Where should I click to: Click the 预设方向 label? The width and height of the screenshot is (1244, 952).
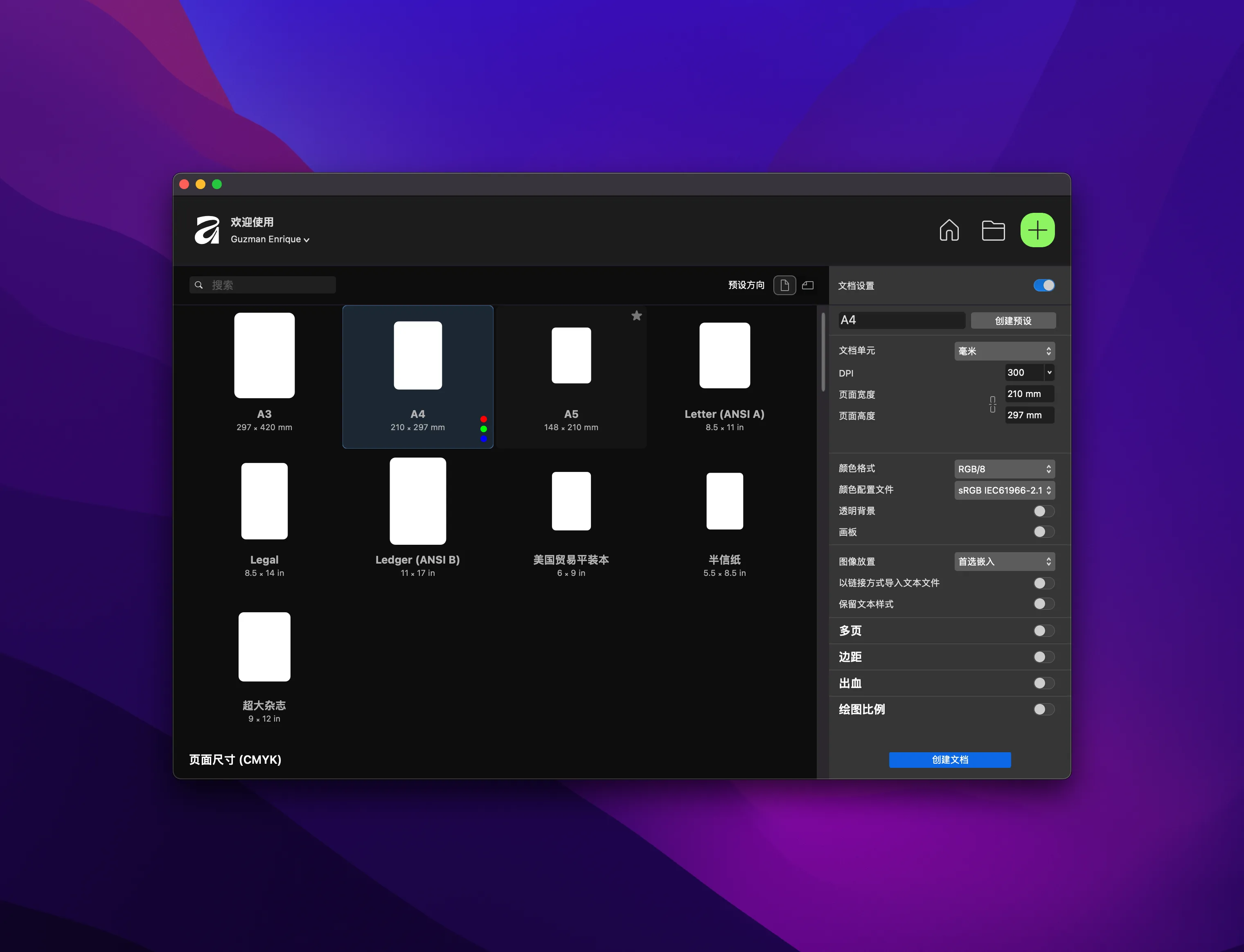[746, 285]
